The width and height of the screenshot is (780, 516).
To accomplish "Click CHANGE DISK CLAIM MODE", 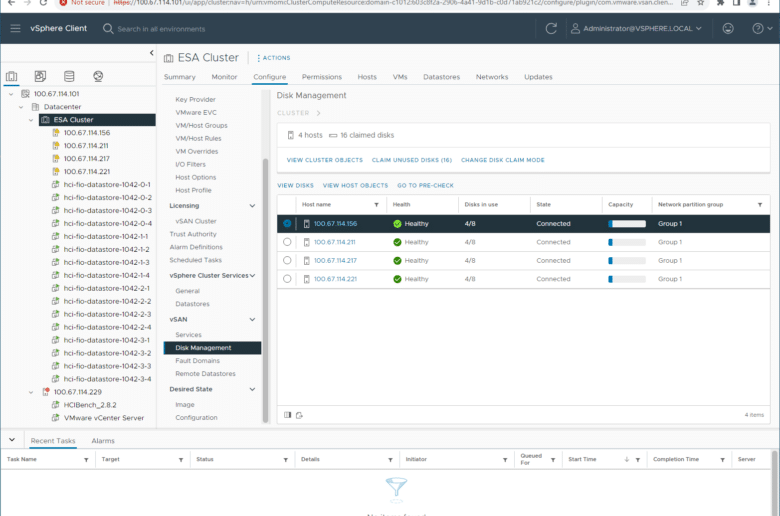I will 502,160.
